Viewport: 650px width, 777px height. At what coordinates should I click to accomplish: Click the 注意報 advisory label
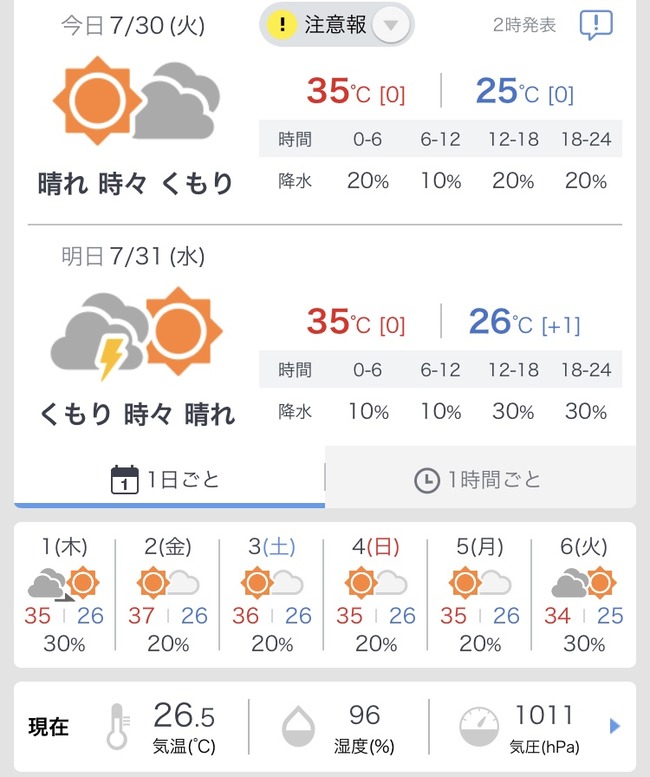pyautogui.click(x=335, y=24)
